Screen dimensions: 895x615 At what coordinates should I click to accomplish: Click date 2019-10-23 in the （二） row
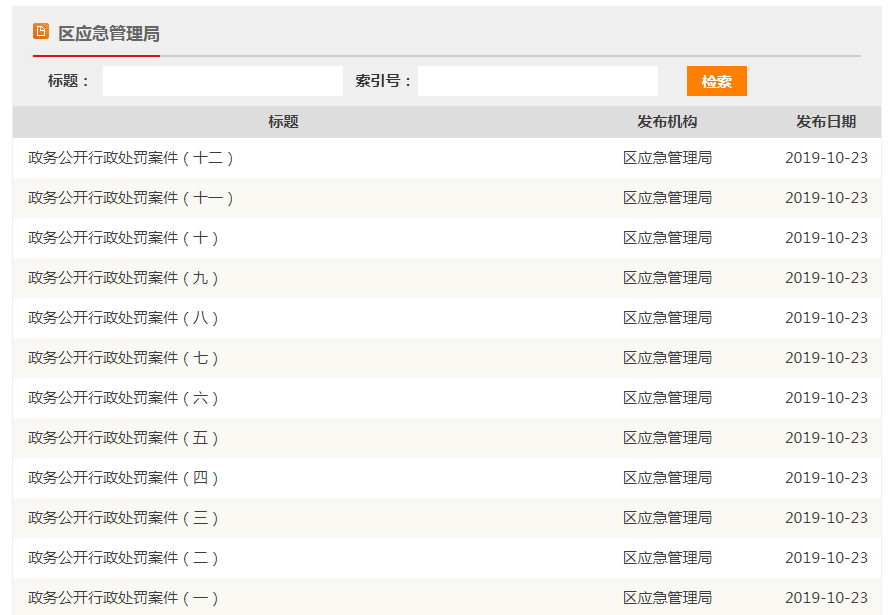[826, 557]
